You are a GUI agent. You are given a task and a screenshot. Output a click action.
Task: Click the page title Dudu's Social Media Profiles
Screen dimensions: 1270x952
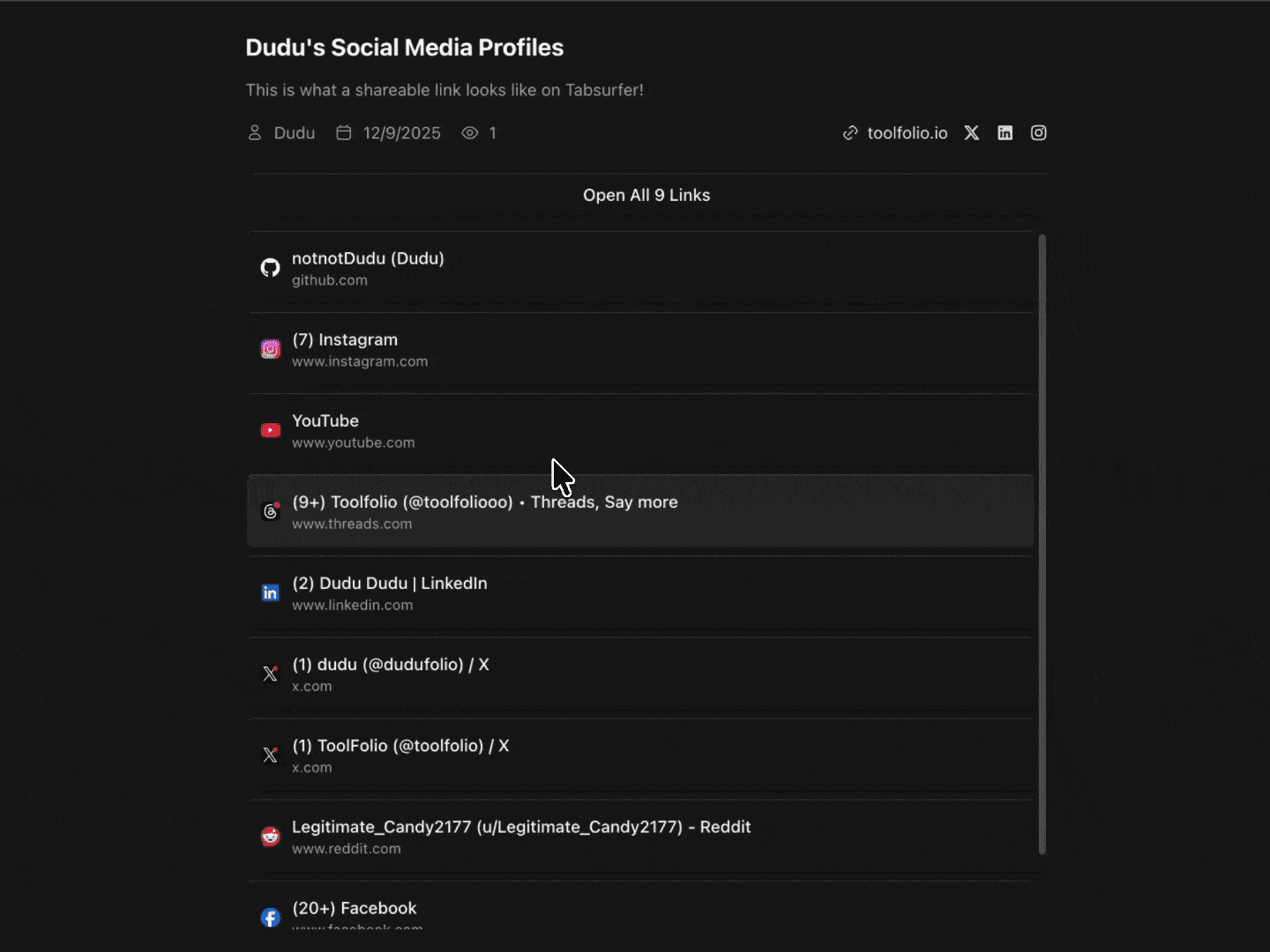point(404,48)
